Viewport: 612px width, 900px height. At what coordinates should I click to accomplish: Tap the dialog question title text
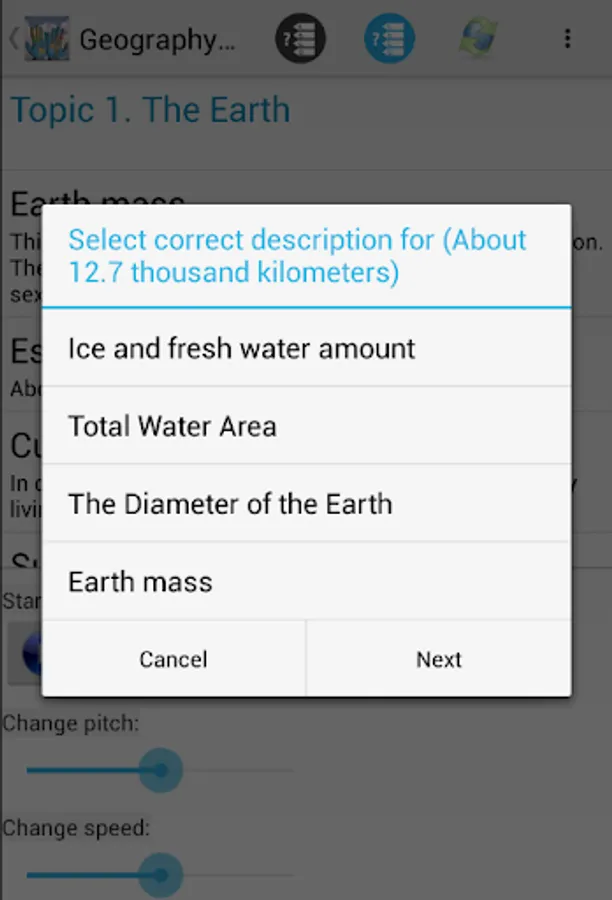coord(297,255)
